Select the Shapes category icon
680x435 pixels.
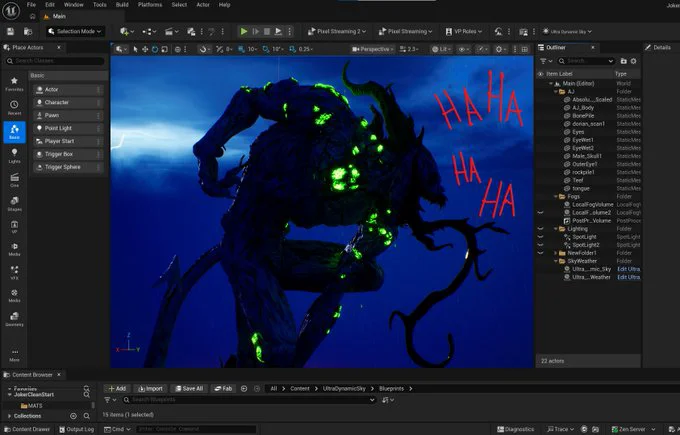coord(14,204)
